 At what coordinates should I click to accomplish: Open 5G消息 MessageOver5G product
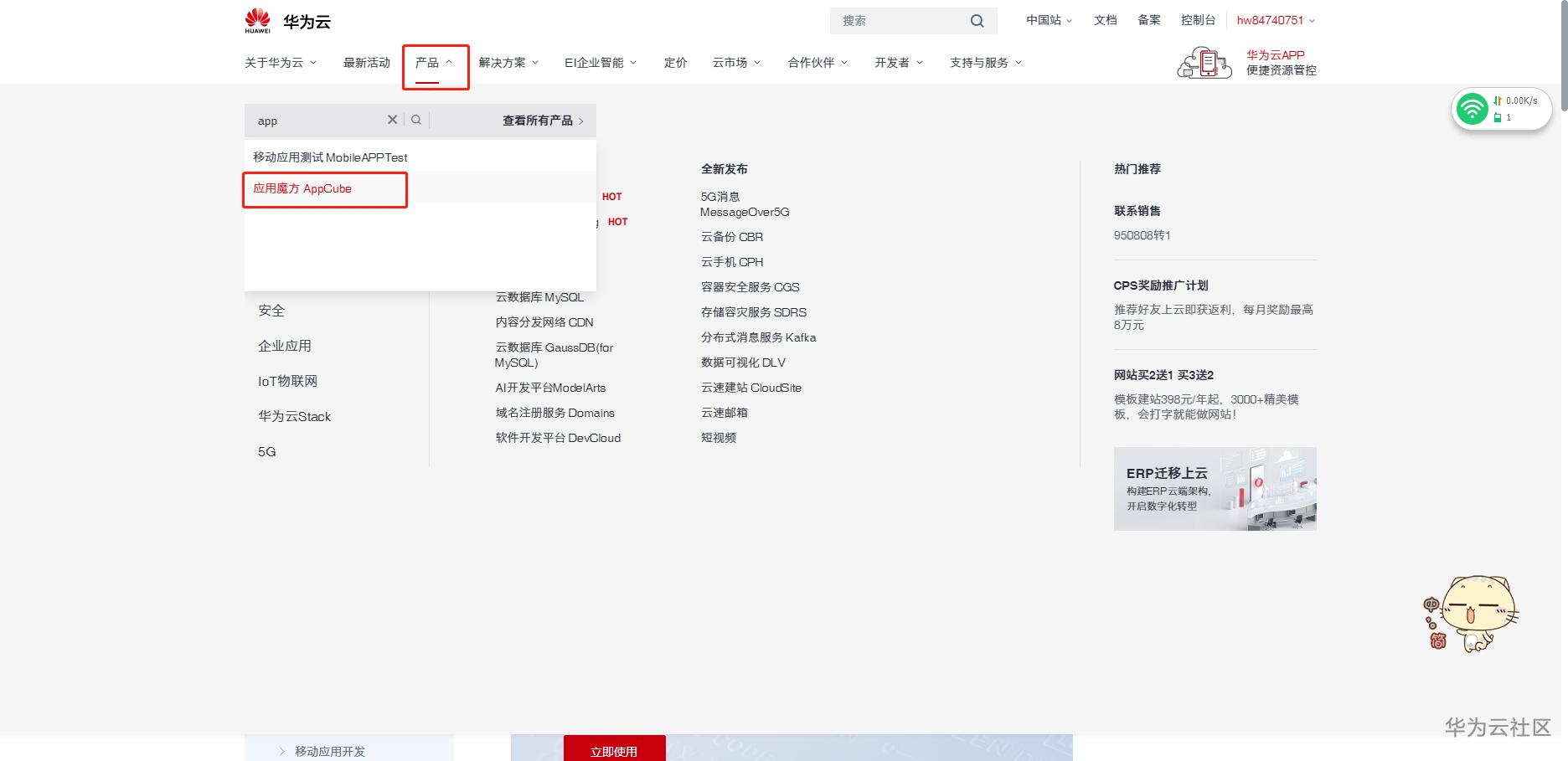coord(745,204)
